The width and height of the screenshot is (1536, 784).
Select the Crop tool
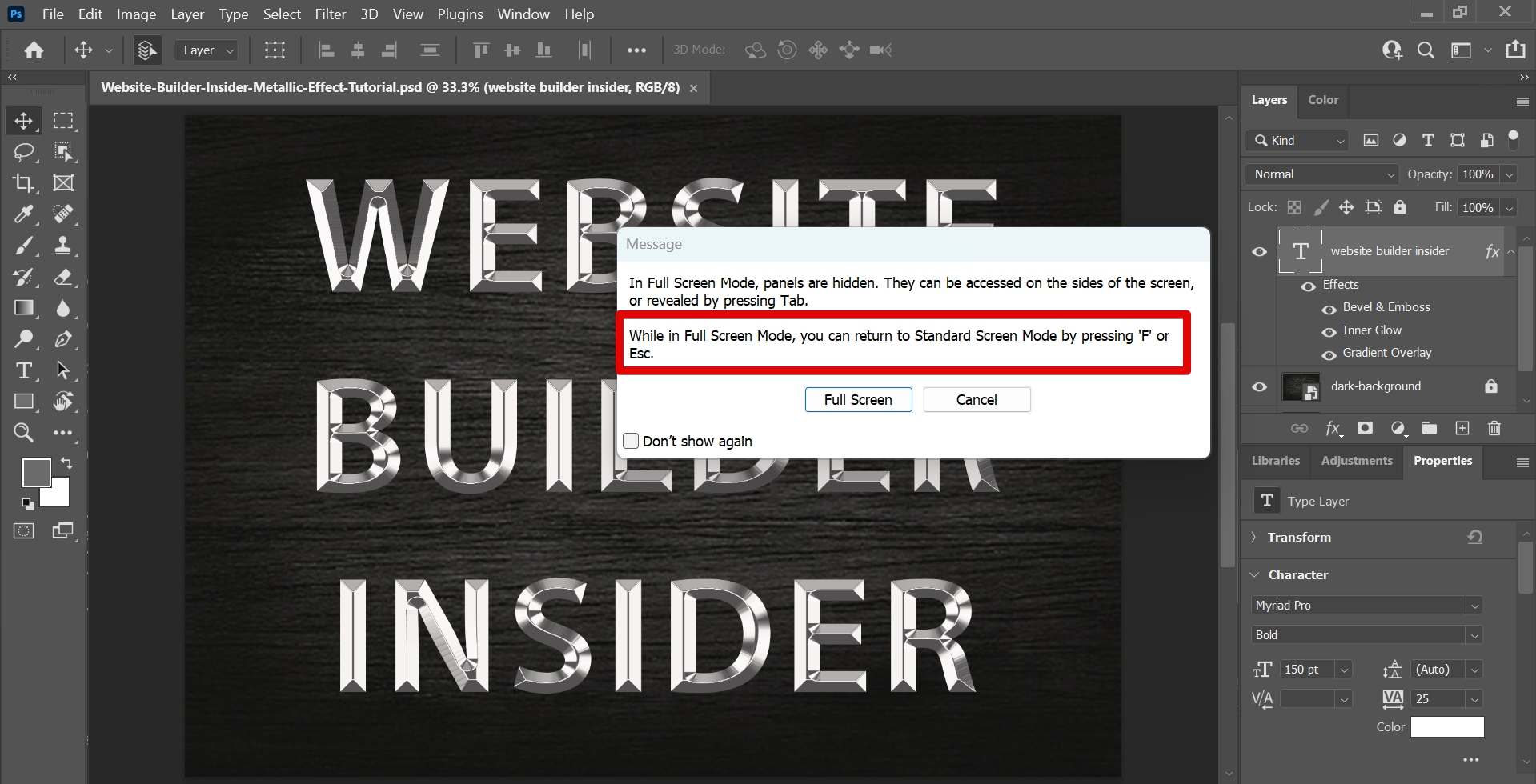pyautogui.click(x=23, y=183)
